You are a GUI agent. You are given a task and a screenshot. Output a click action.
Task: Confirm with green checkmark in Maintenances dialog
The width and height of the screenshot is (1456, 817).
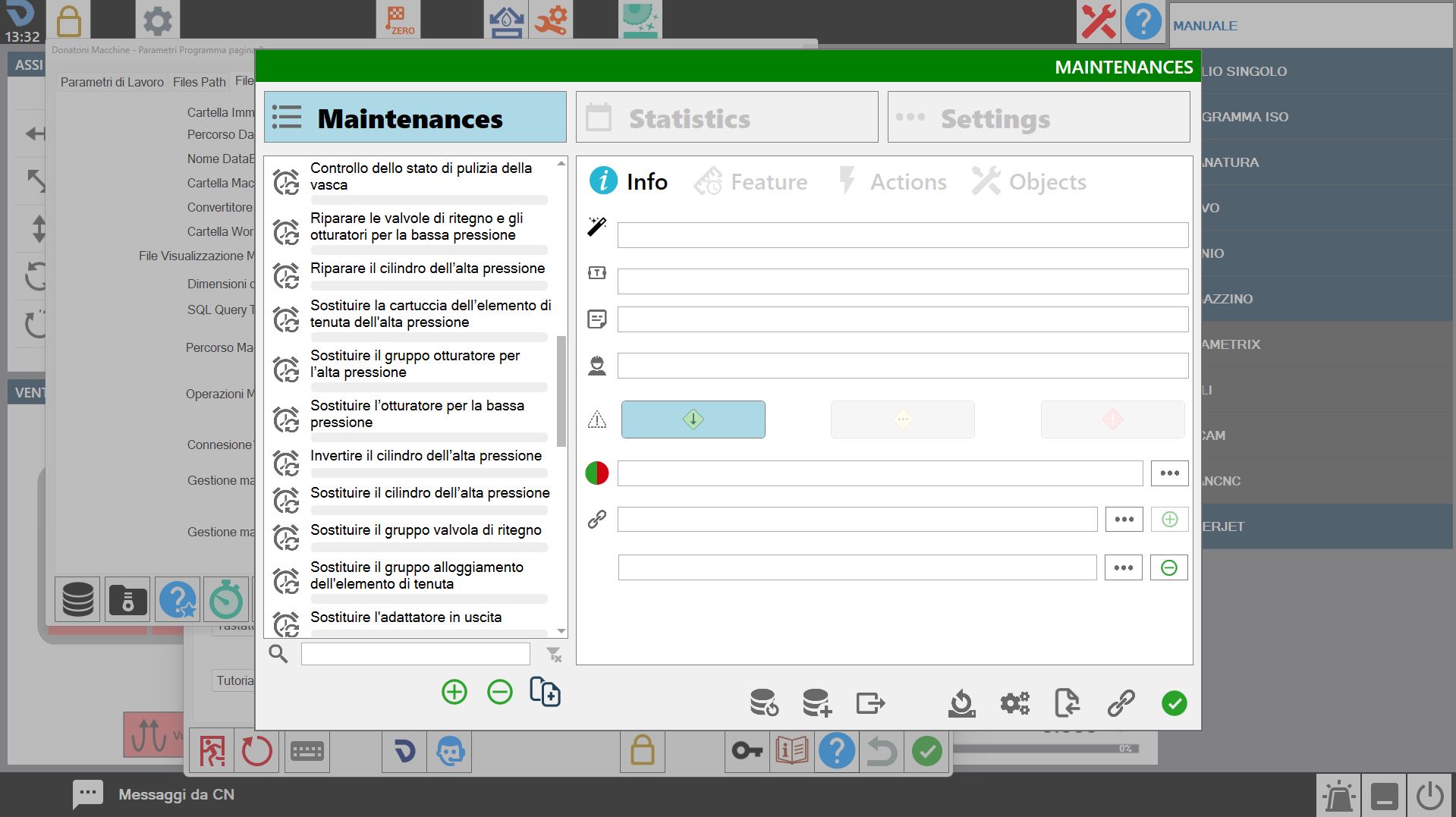(1174, 703)
